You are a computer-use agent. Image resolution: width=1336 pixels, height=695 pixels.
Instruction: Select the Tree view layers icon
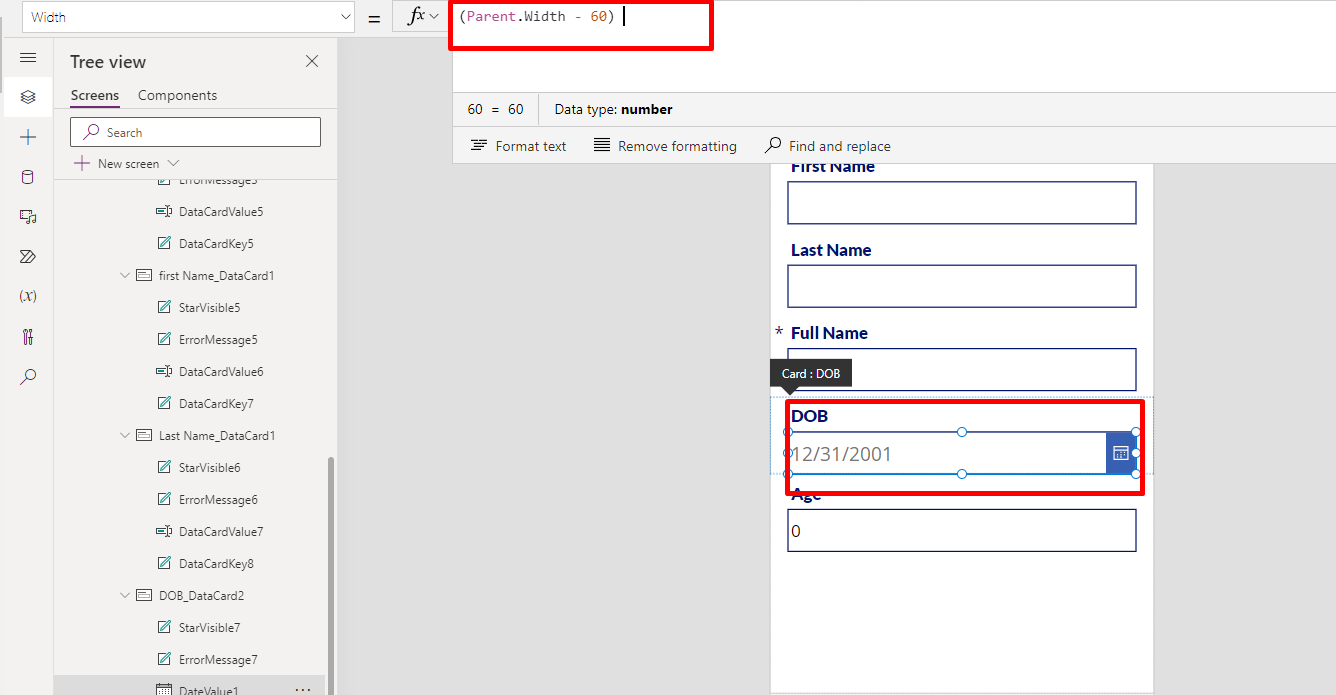coord(28,97)
